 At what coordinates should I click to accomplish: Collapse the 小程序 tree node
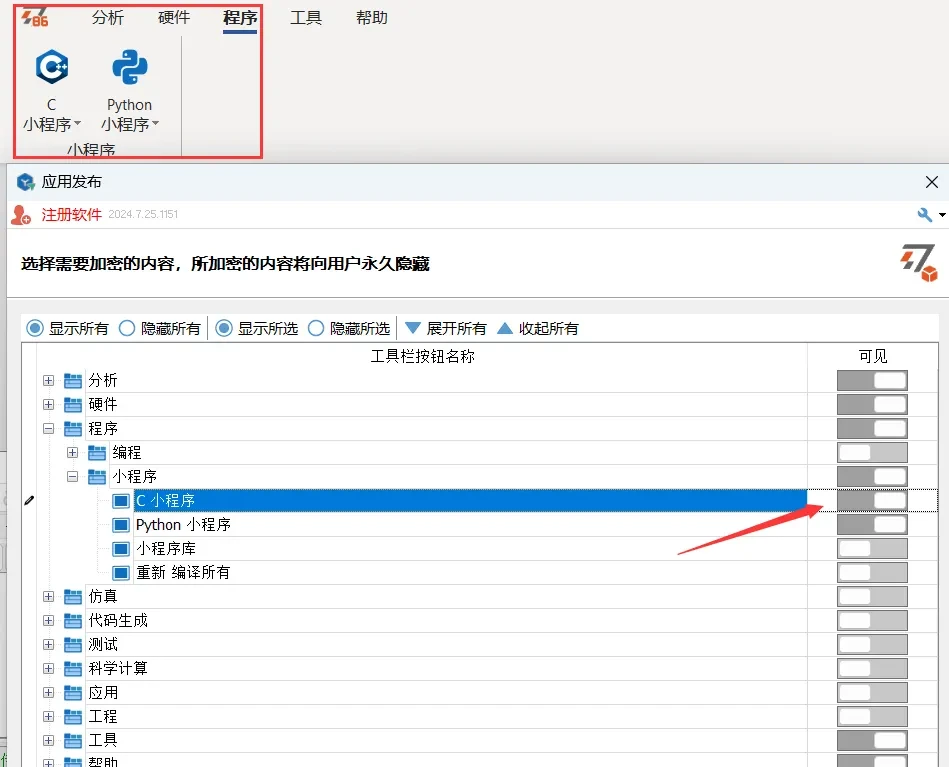pyautogui.click(x=72, y=476)
